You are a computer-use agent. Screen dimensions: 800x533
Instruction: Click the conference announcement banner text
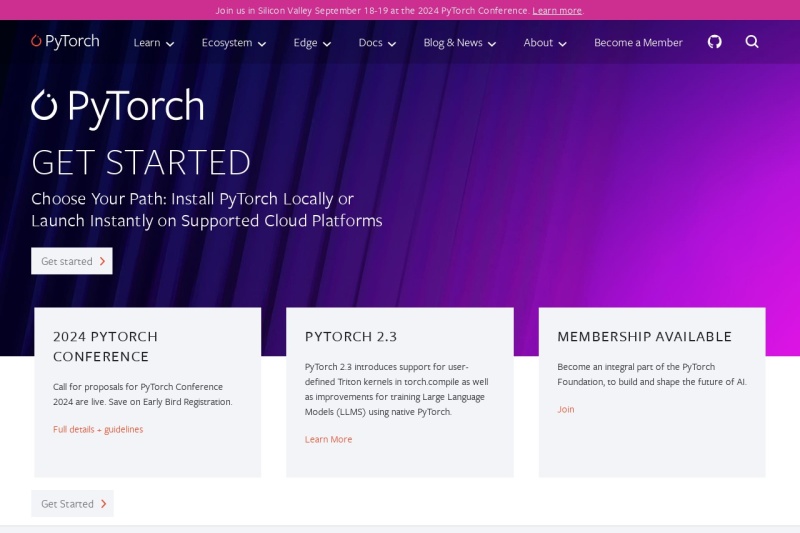(x=371, y=10)
